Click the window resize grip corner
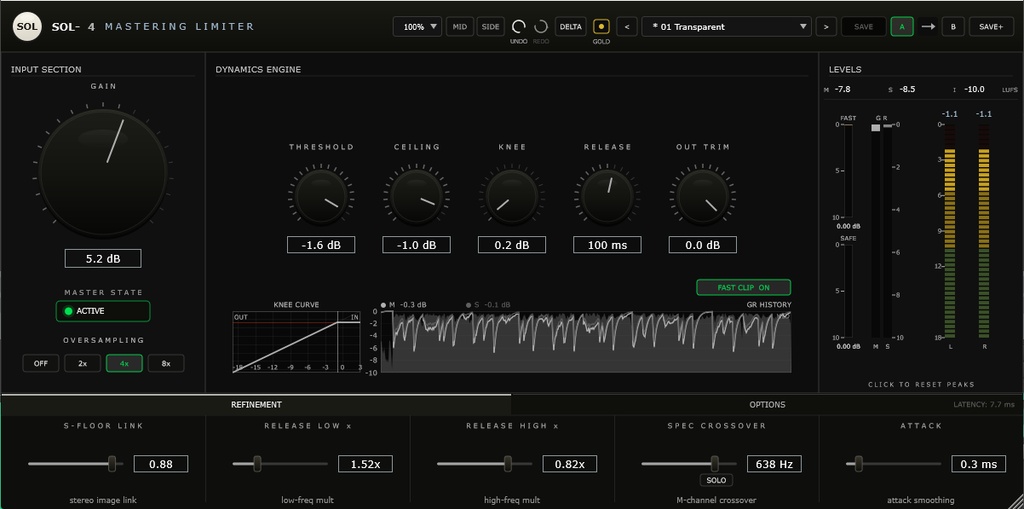Viewport: 1024px width, 509px height. click(x=1016, y=501)
